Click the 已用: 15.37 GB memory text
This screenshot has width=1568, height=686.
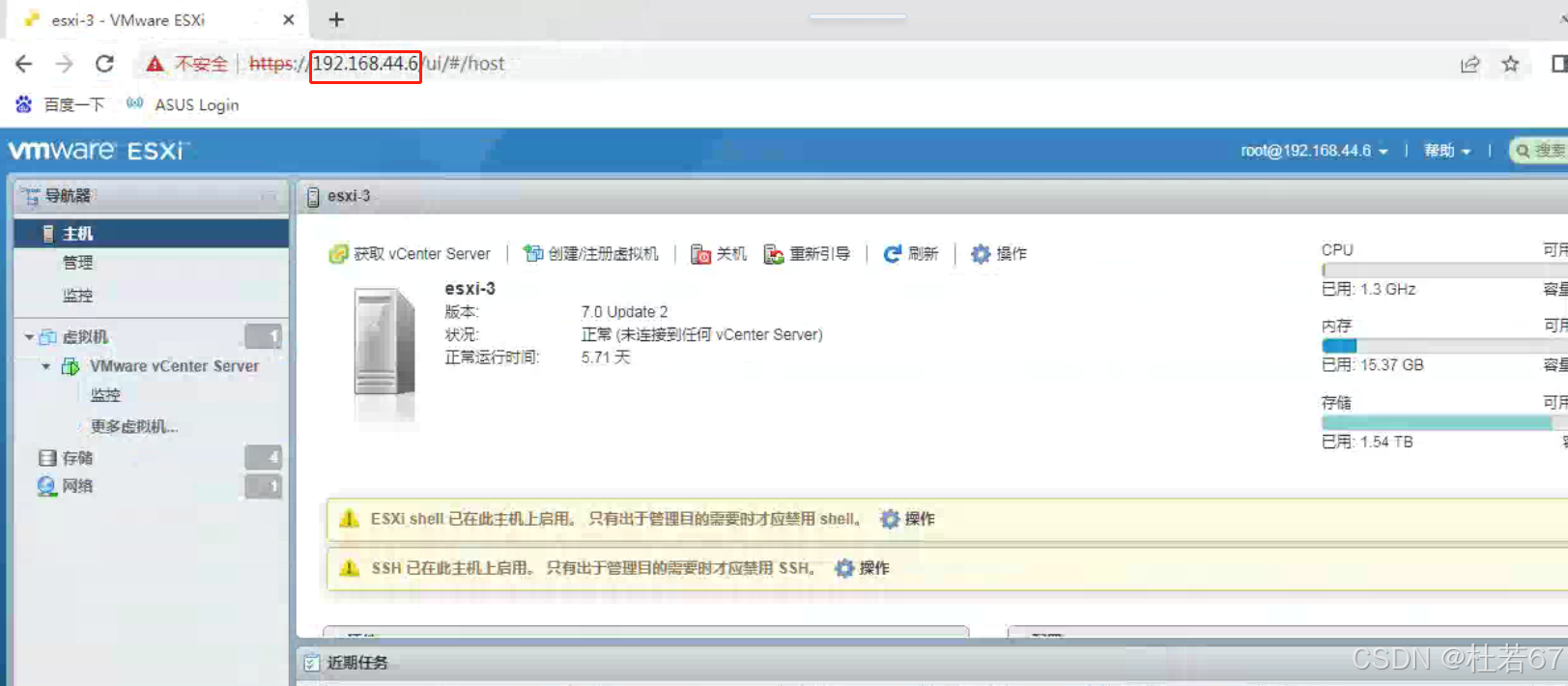pos(1373,365)
